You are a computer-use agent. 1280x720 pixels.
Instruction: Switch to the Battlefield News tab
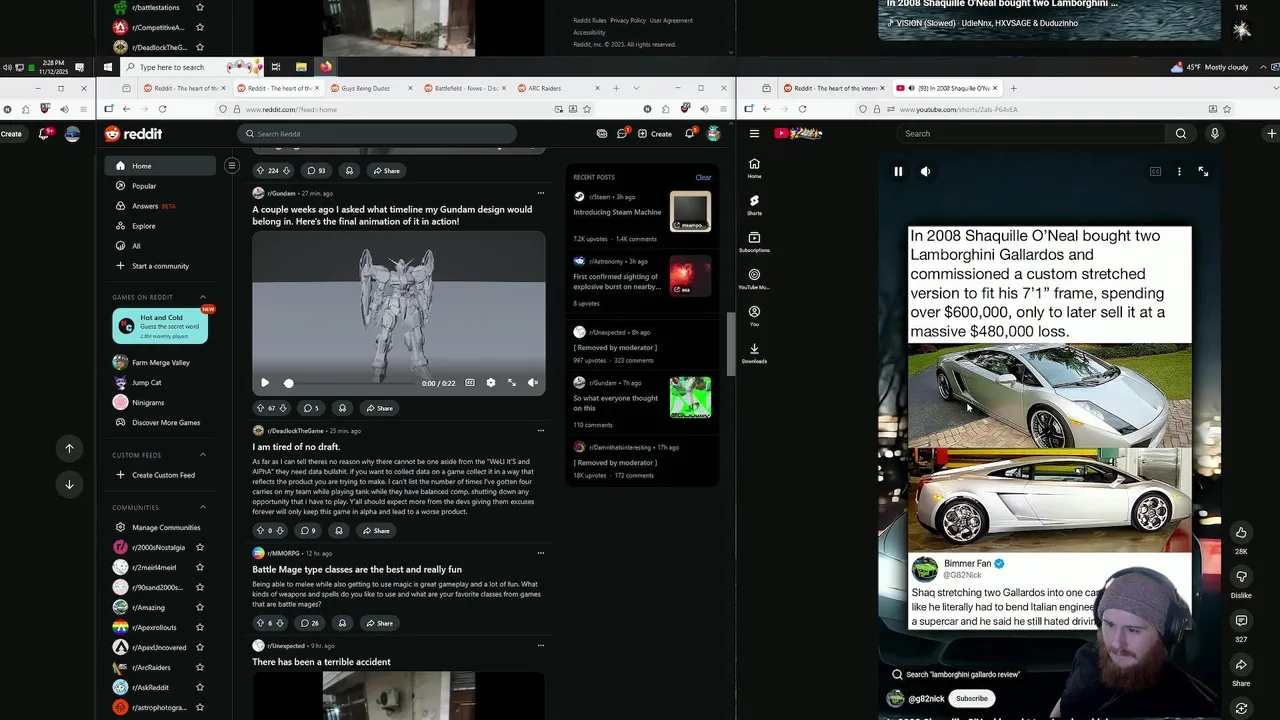[465, 88]
